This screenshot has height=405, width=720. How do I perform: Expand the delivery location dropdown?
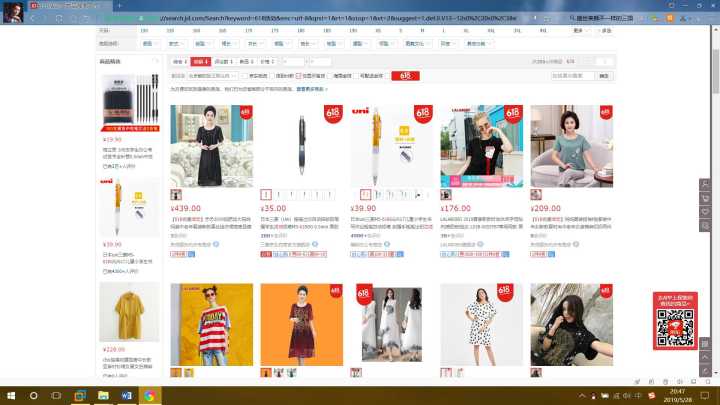[214, 76]
